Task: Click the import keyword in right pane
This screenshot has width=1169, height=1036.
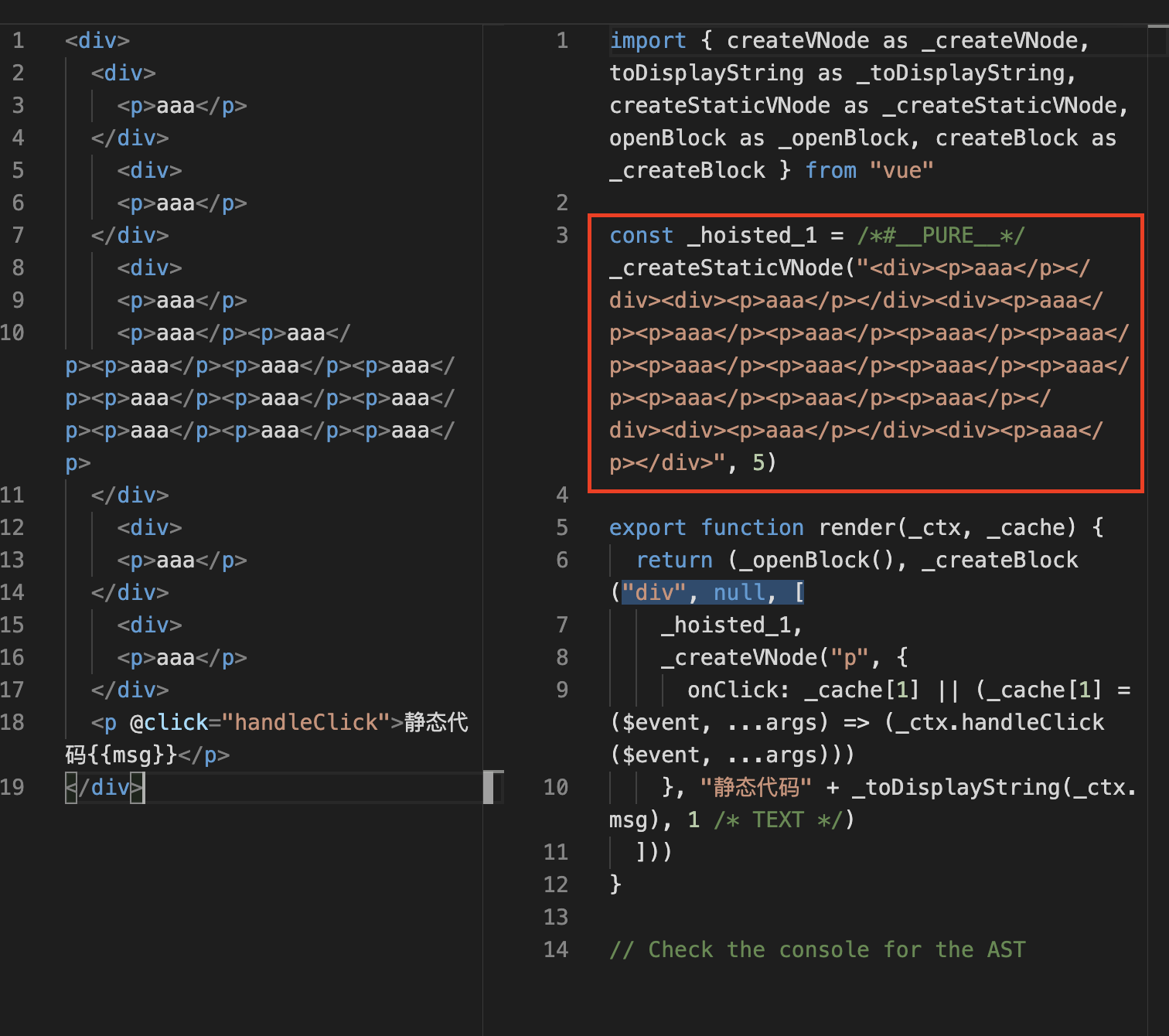Action: [x=648, y=40]
